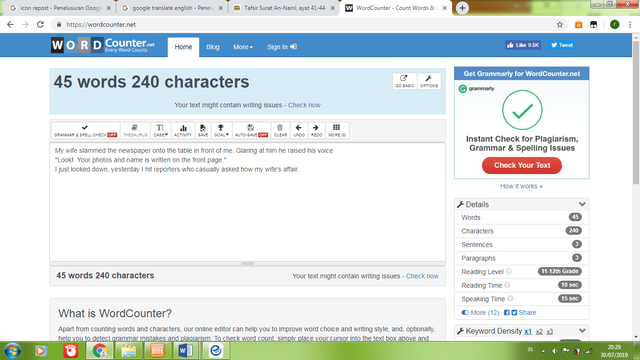Open the Windows Start menu

[12, 351]
